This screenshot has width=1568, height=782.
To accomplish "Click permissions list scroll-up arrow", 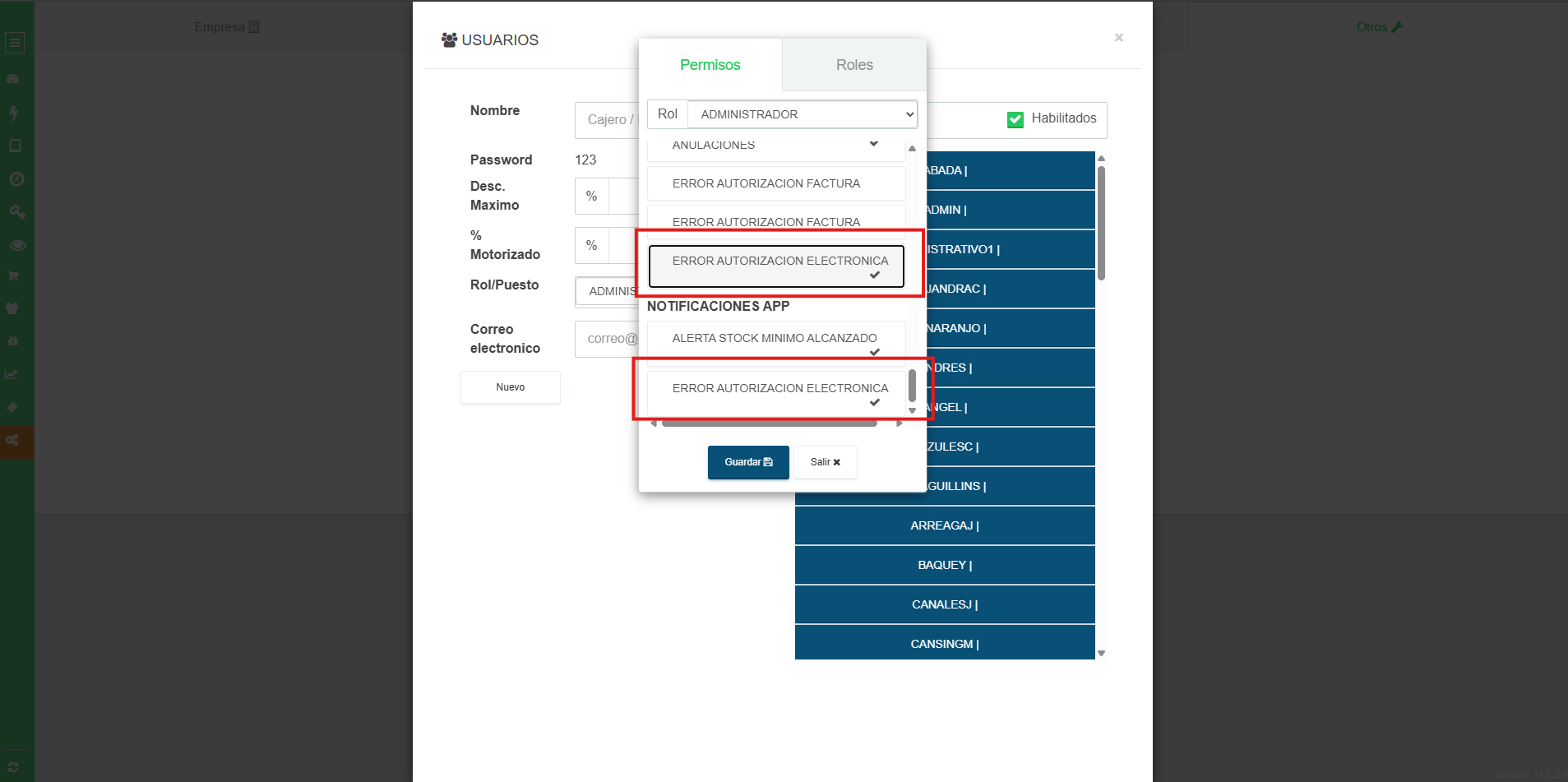I will [912, 148].
